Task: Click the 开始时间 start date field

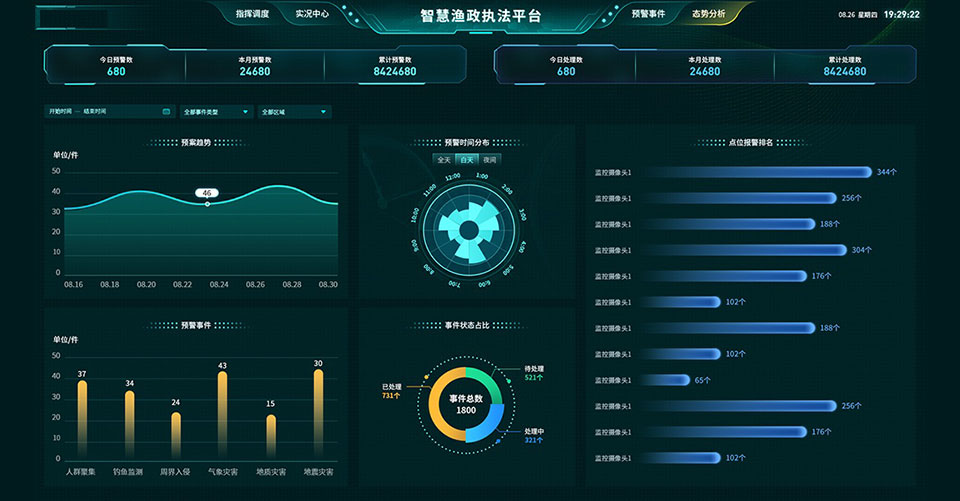Action: (61, 112)
